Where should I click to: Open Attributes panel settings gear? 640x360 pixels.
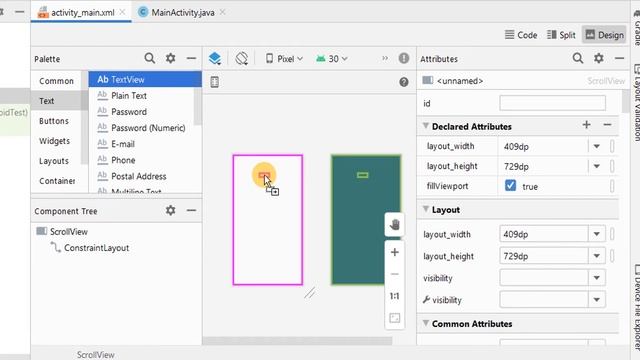[x=598, y=58]
